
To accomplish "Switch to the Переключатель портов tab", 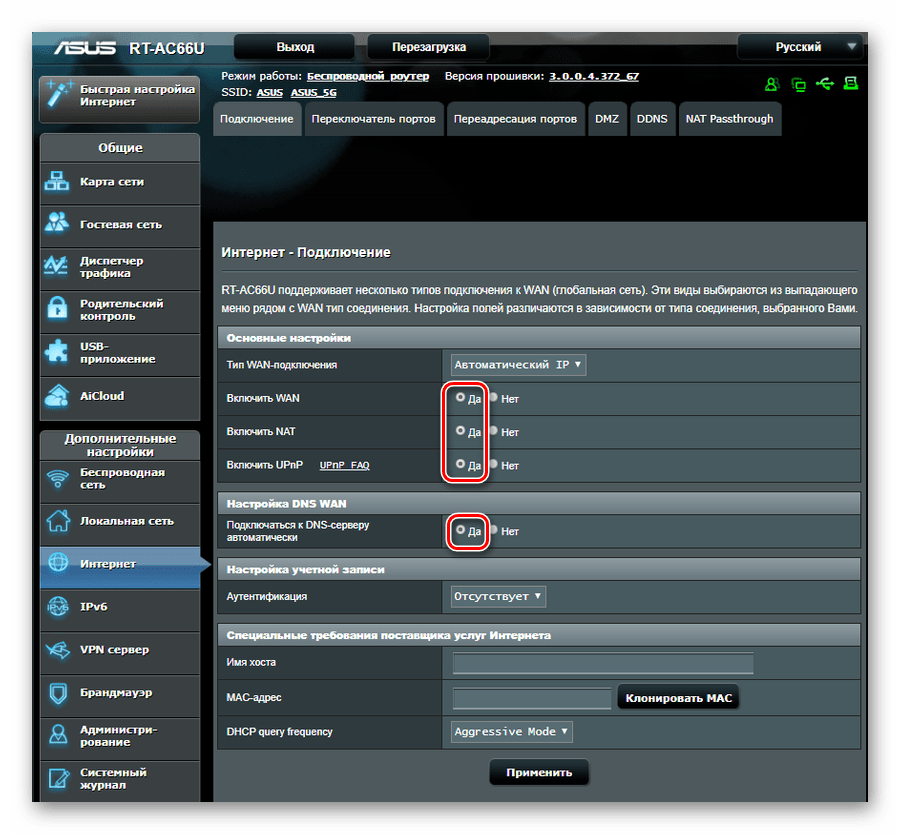I will 374,119.
